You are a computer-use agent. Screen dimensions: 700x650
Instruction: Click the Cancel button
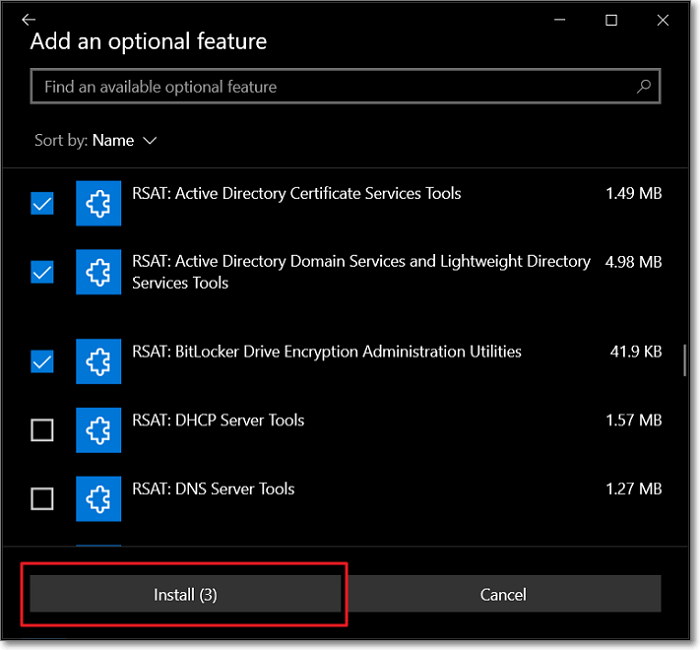[x=503, y=594]
